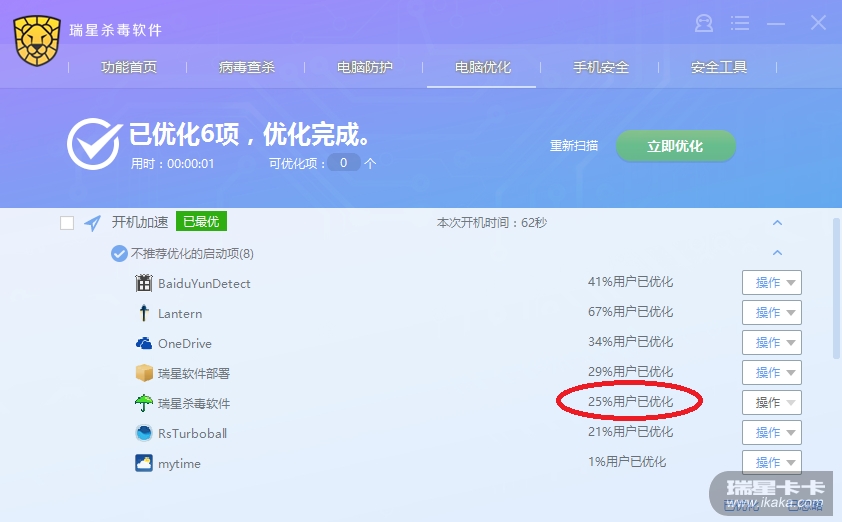This screenshot has height=522, width=842.
Task: Click the BaiduYunDetect startup item icon
Action: [x=143, y=283]
